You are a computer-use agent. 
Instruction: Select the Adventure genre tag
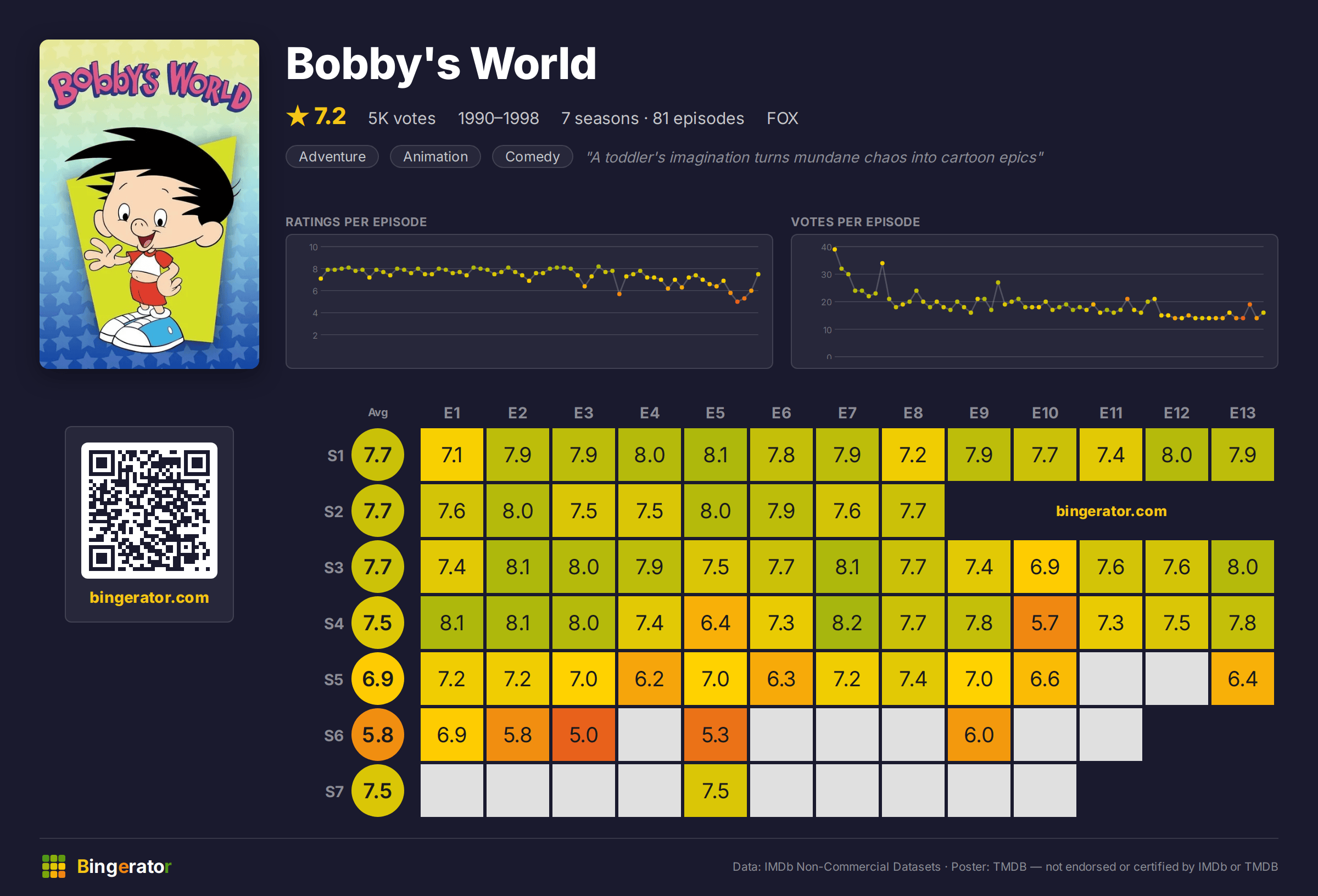tap(332, 156)
